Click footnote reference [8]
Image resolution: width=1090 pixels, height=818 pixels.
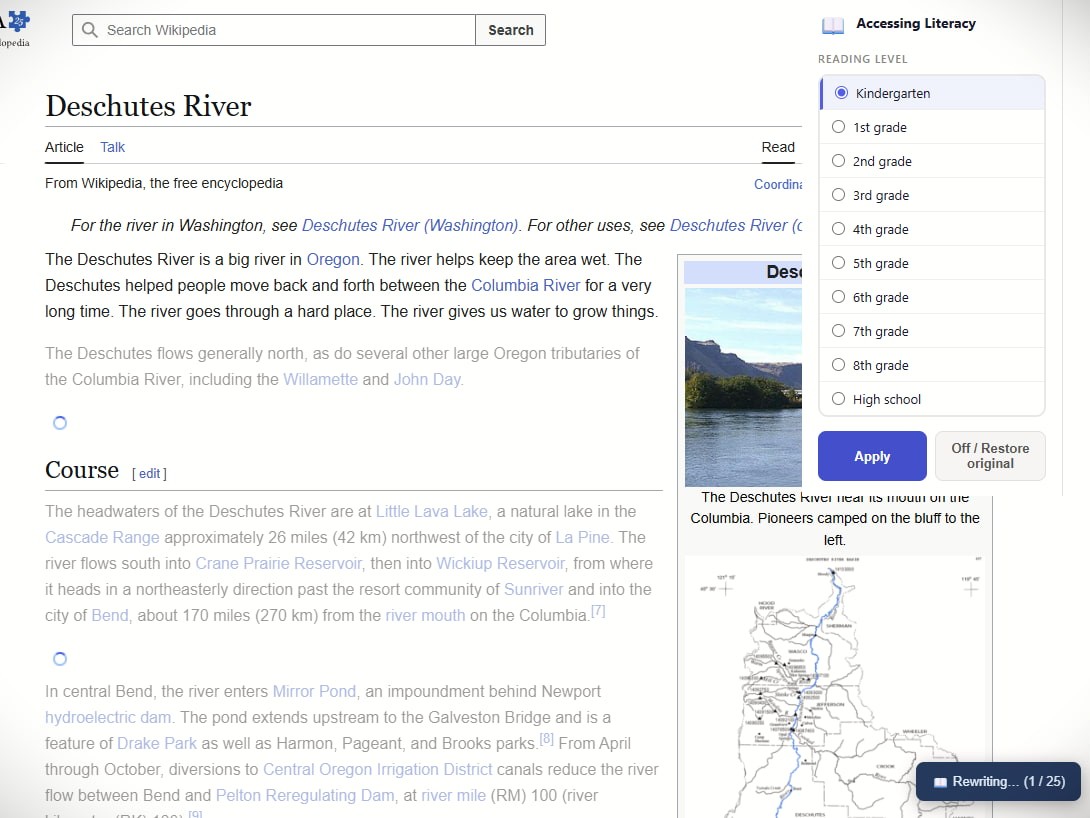(546, 739)
